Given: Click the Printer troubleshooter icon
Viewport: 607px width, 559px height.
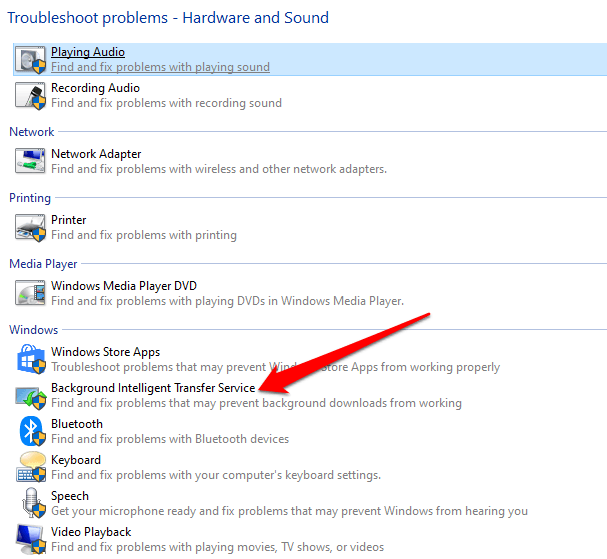Looking at the screenshot, I should [30, 228].
